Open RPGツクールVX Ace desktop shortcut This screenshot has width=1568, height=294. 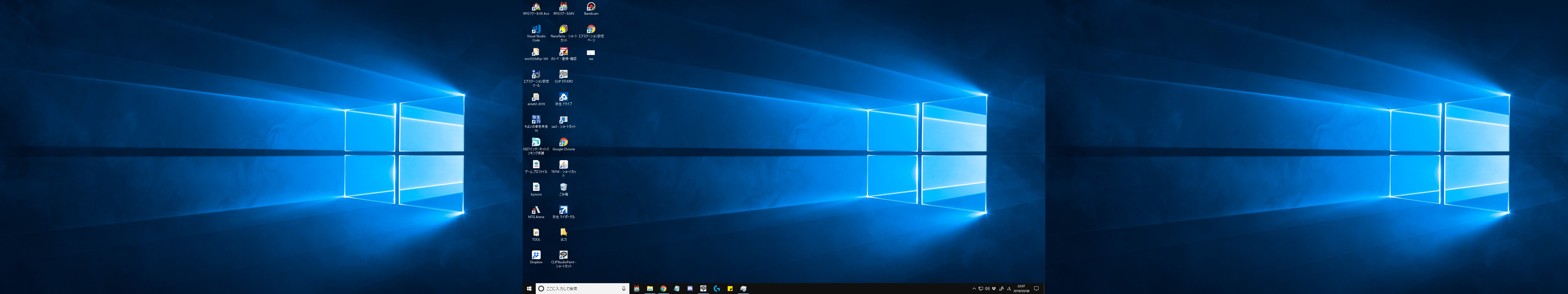click(x=536, y=7)
